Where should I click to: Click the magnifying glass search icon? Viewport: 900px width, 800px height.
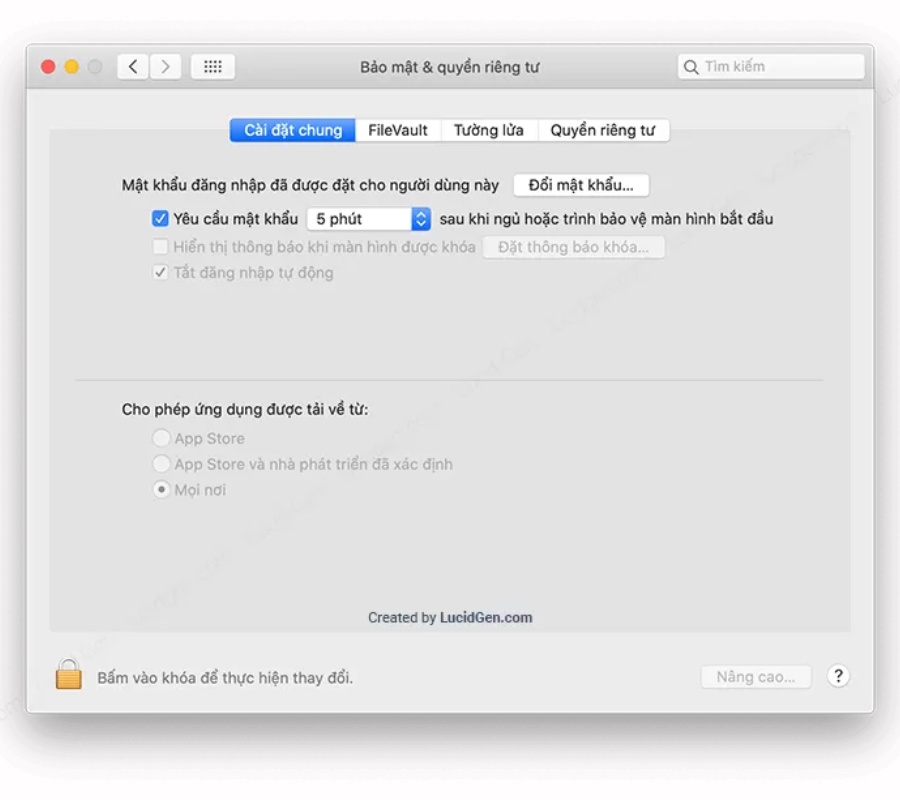pyautogui.click(x=691, y=67)
